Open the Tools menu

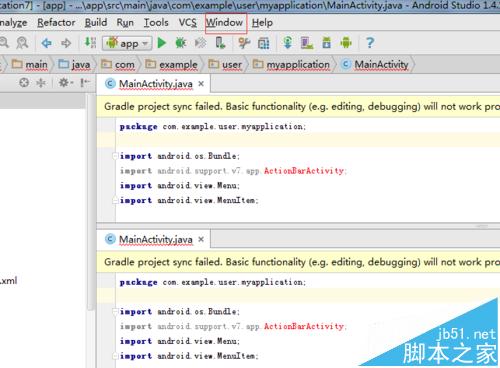[x=156, y=23]
